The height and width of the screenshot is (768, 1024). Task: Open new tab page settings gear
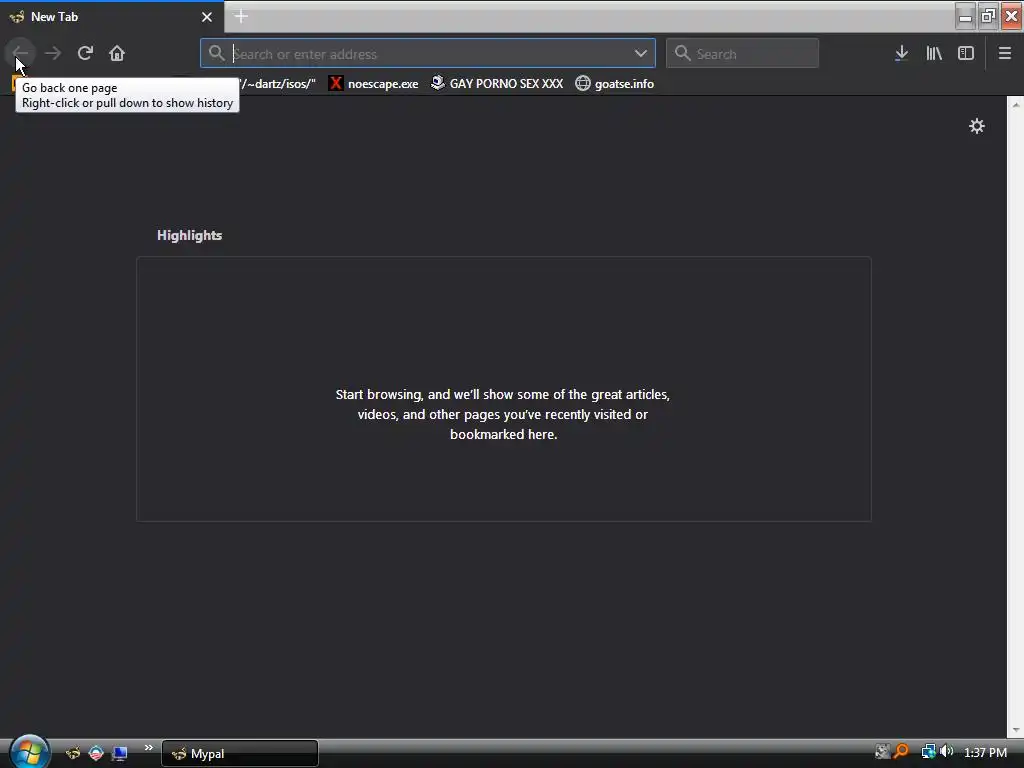pyautogui.click(x=976, y=126)
